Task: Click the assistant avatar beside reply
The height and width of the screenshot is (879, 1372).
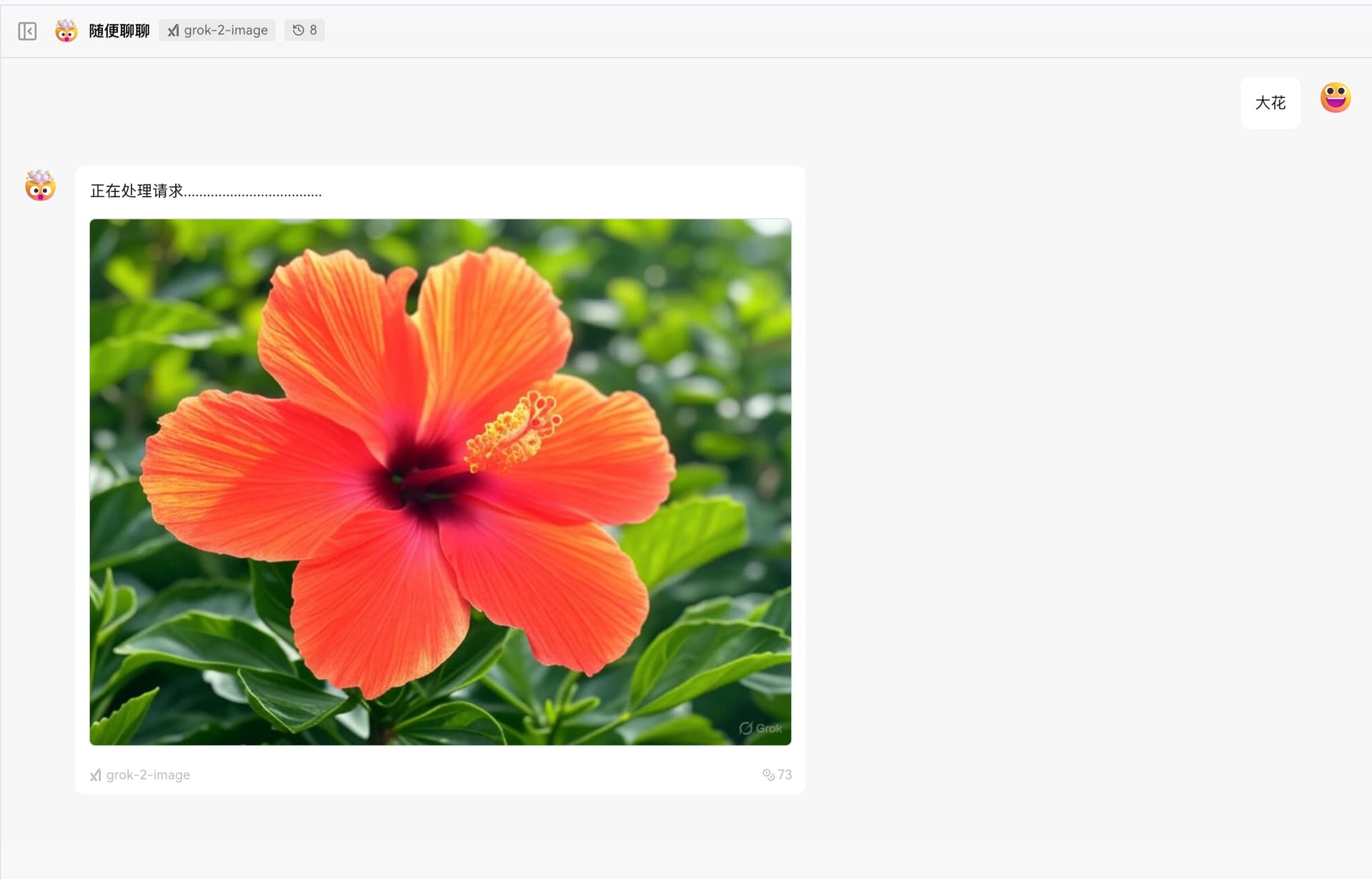Action: tap(40, 186)
